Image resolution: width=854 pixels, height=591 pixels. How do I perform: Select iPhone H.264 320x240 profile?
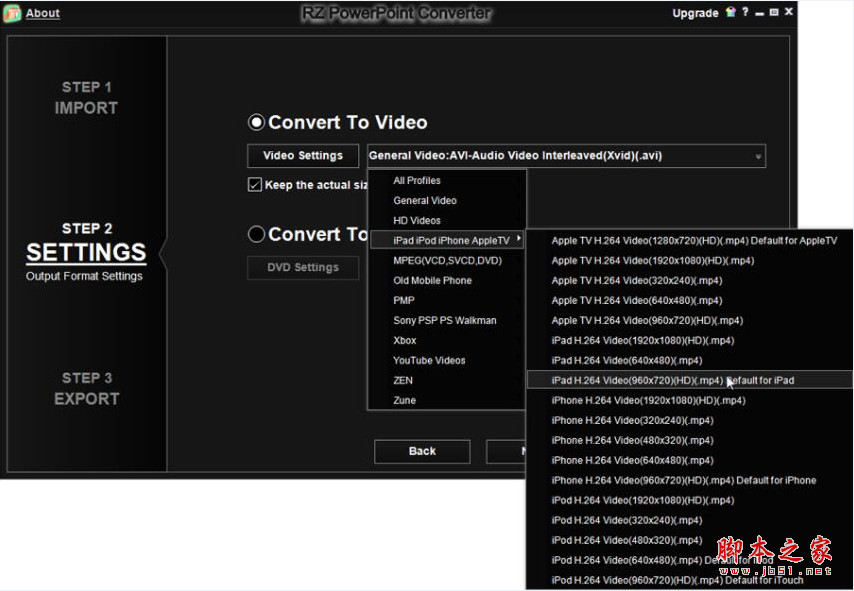tap(690, 420)
